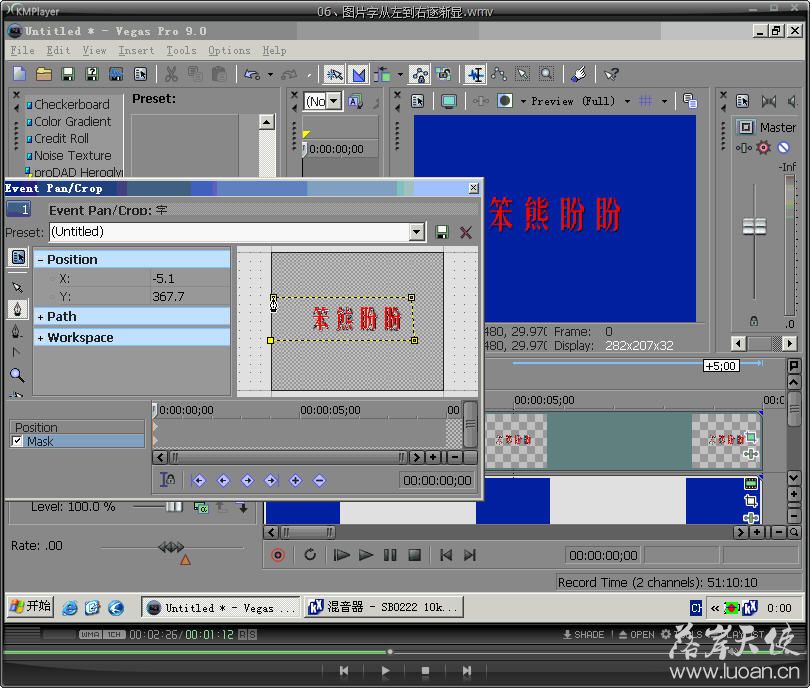Open the Insert menu
Viewport: 810px width, 688px height.
pos(136,51)
